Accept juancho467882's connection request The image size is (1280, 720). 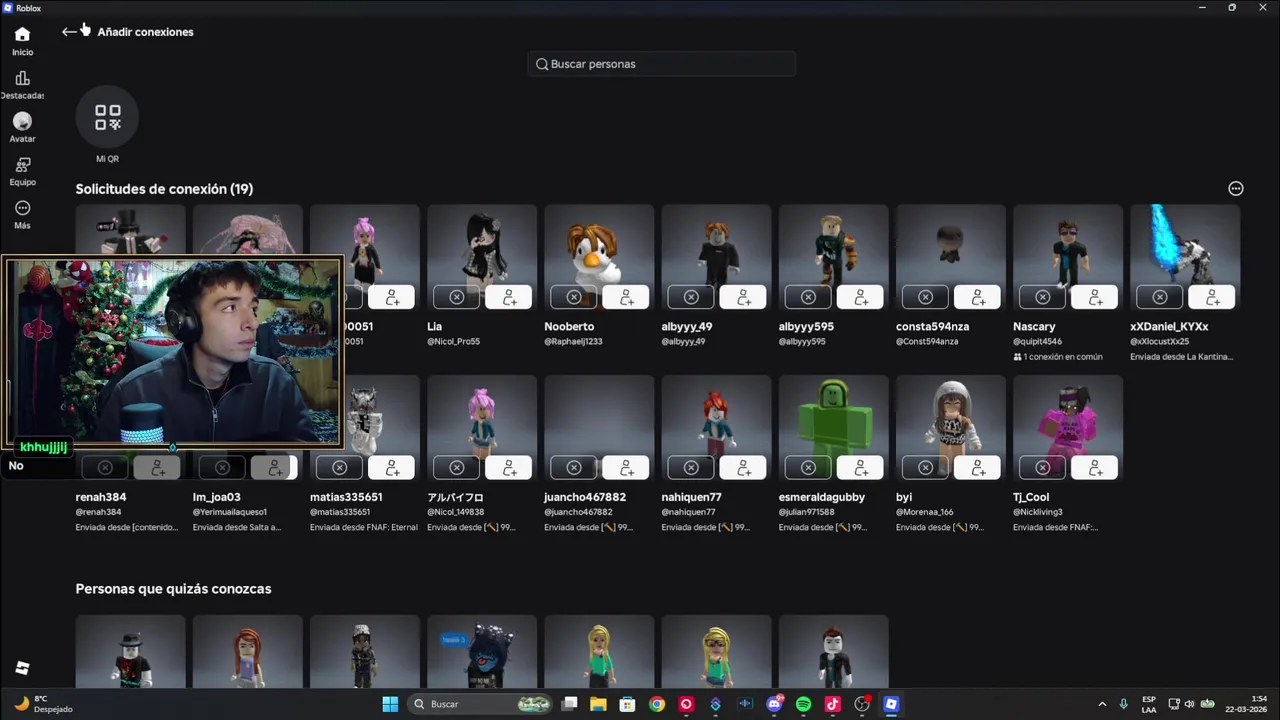pos(626,468)
